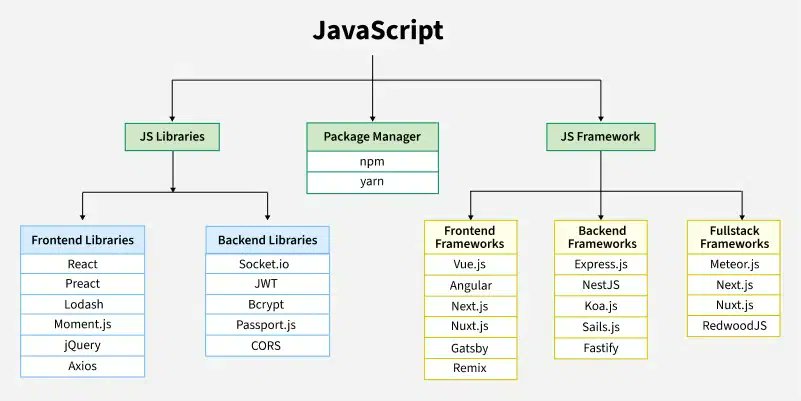
Task: Select the Backend Frameworks header
Action: point(601,238)
